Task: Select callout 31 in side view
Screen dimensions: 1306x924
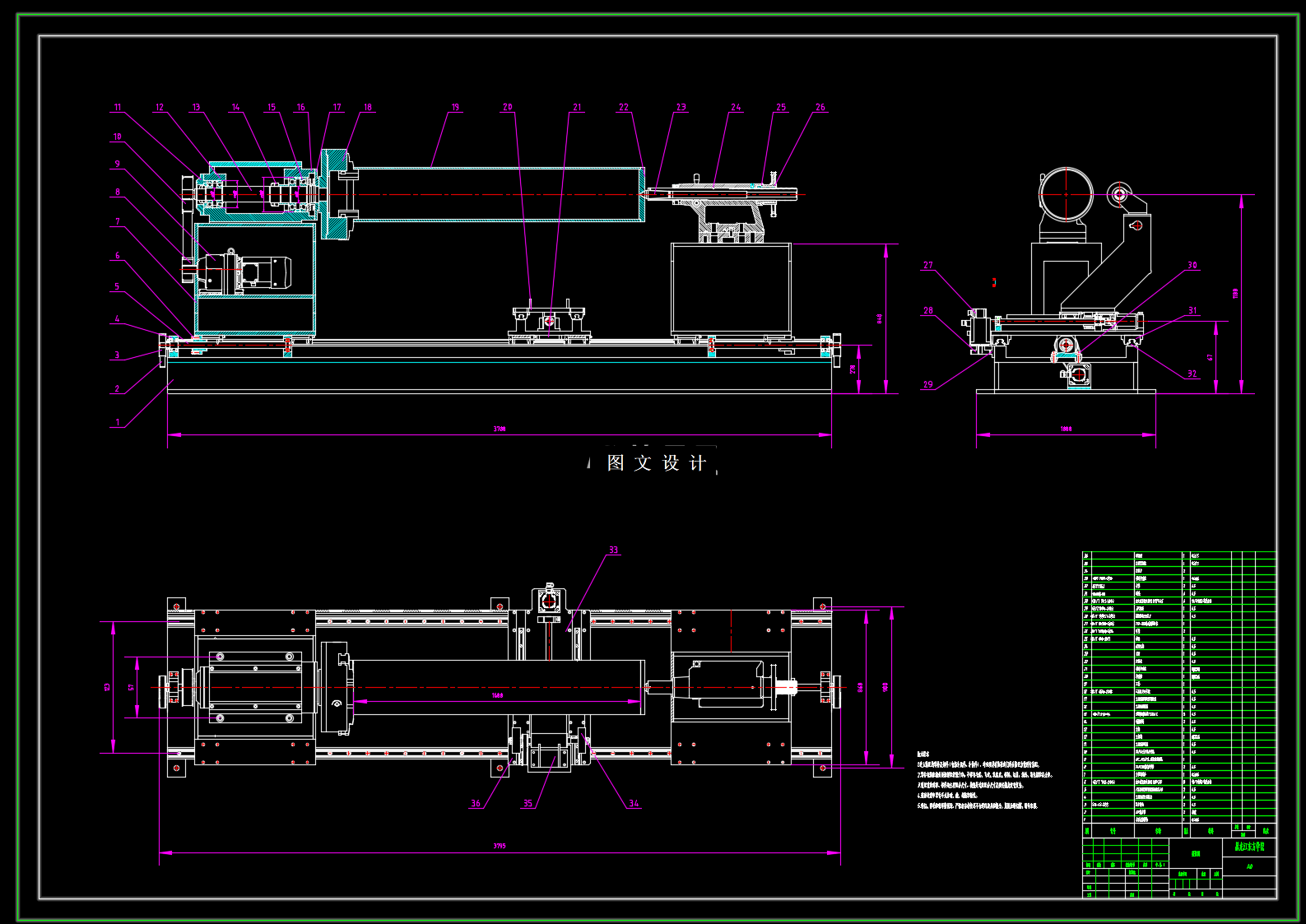Action: pyautogui.click(x=1192, y=311)
